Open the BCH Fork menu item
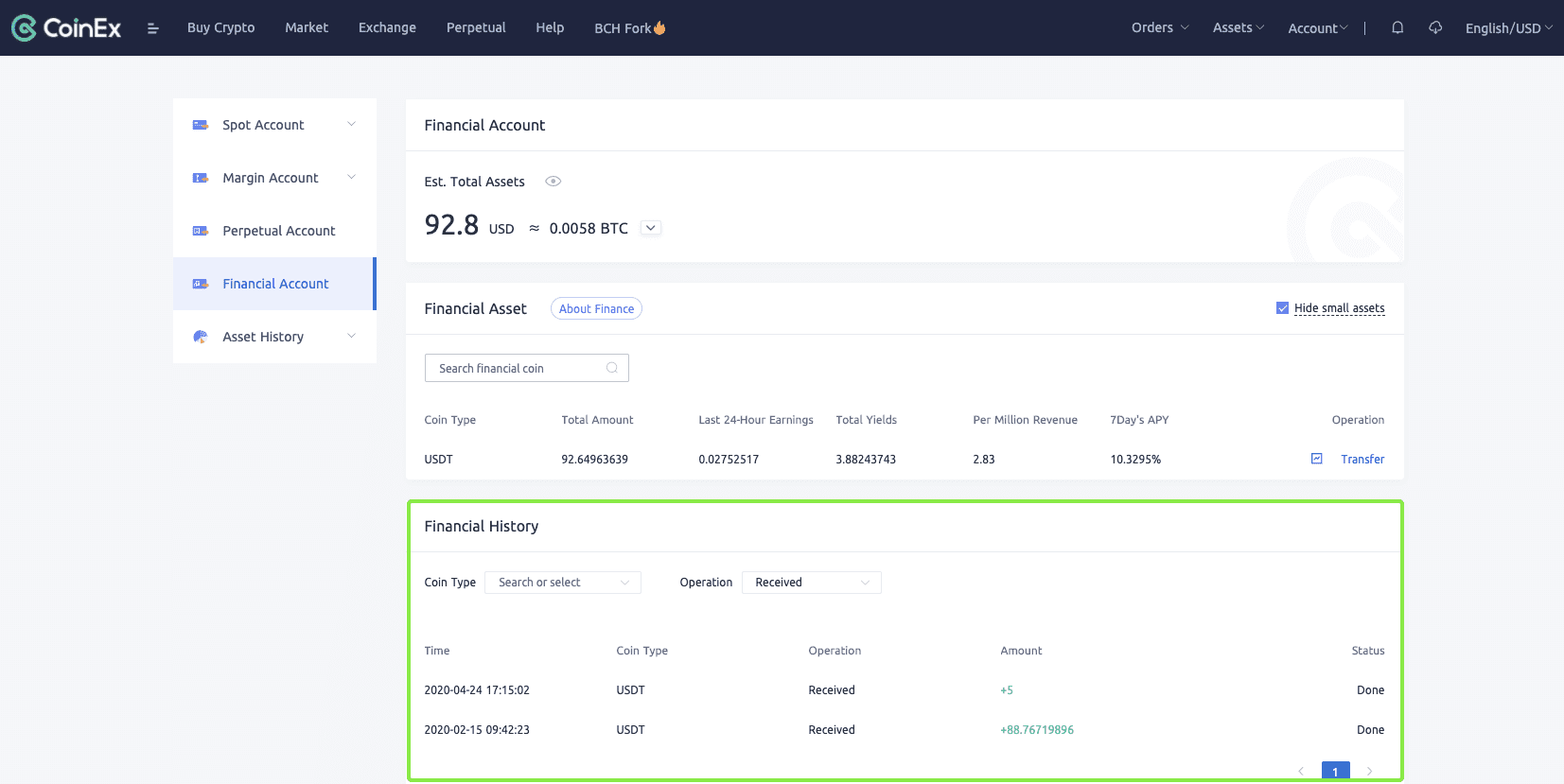 tap(630, 28)
